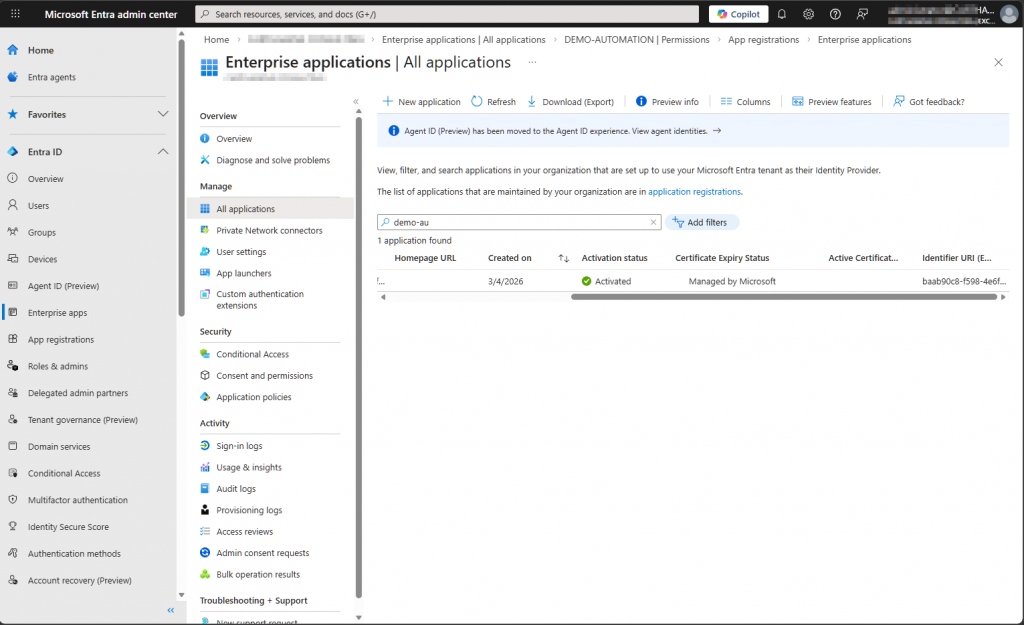Open the settings gear in top bar
The height and width of the screenshot is (625, 1024).
coord(808,14)
